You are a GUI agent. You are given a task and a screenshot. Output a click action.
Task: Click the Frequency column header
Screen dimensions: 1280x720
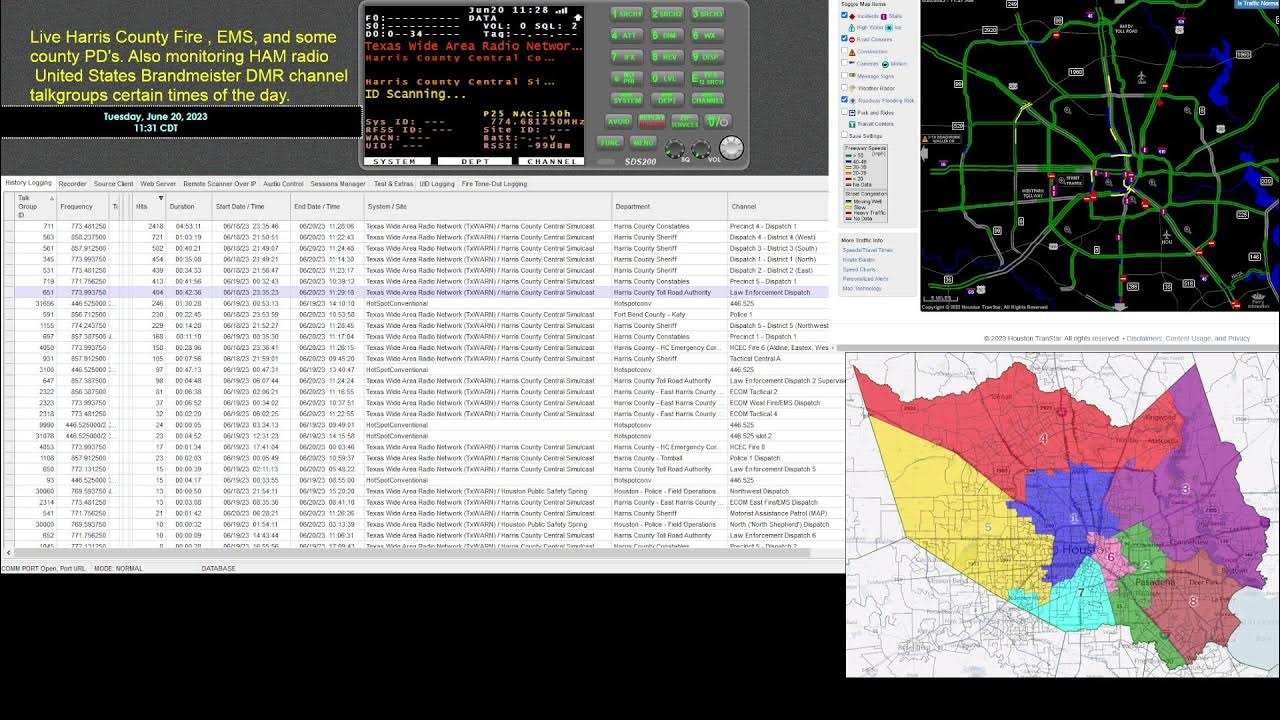point(82,207)
